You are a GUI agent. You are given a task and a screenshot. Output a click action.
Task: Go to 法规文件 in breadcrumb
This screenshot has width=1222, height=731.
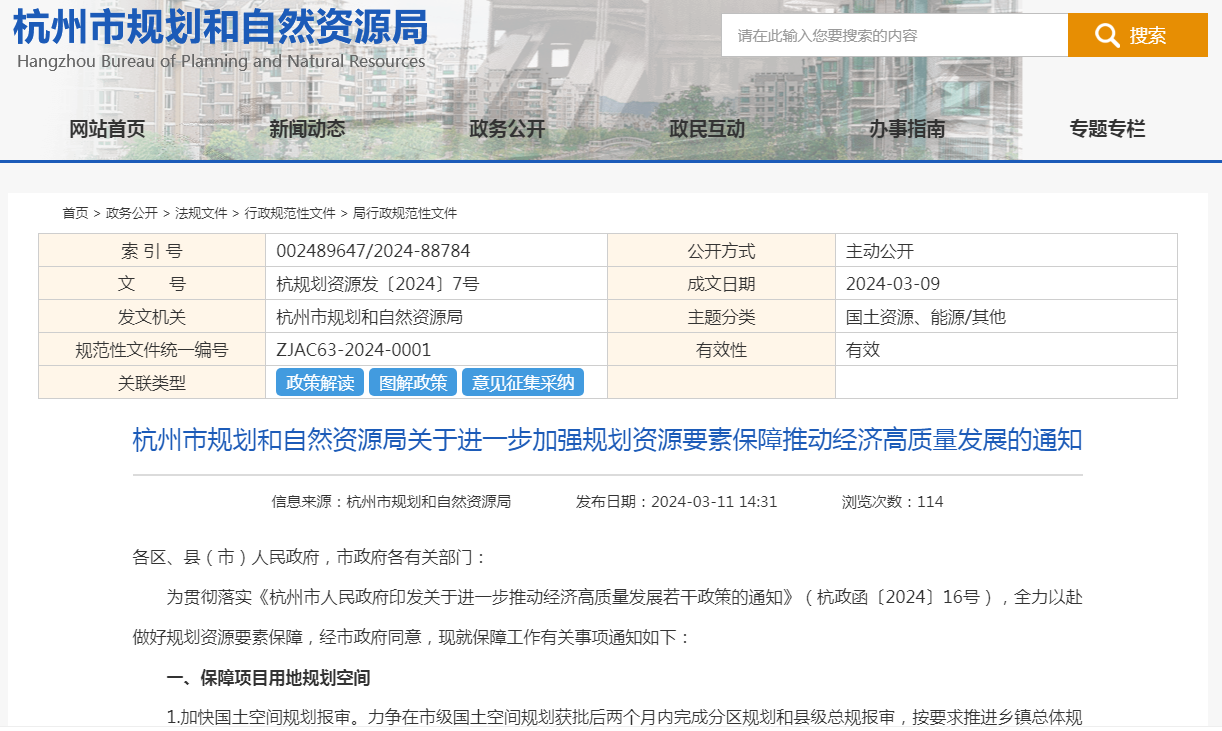(x=201, y=213)
